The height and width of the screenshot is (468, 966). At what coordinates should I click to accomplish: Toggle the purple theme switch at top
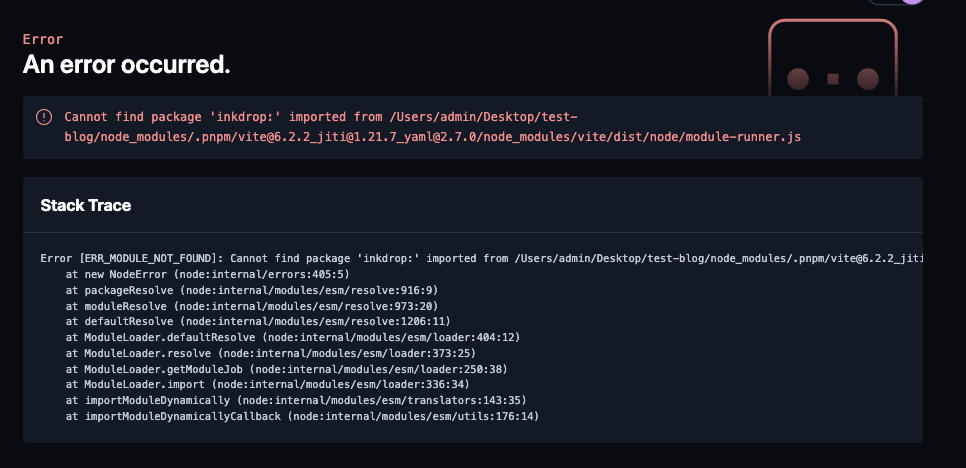click(x=897, y=2)
